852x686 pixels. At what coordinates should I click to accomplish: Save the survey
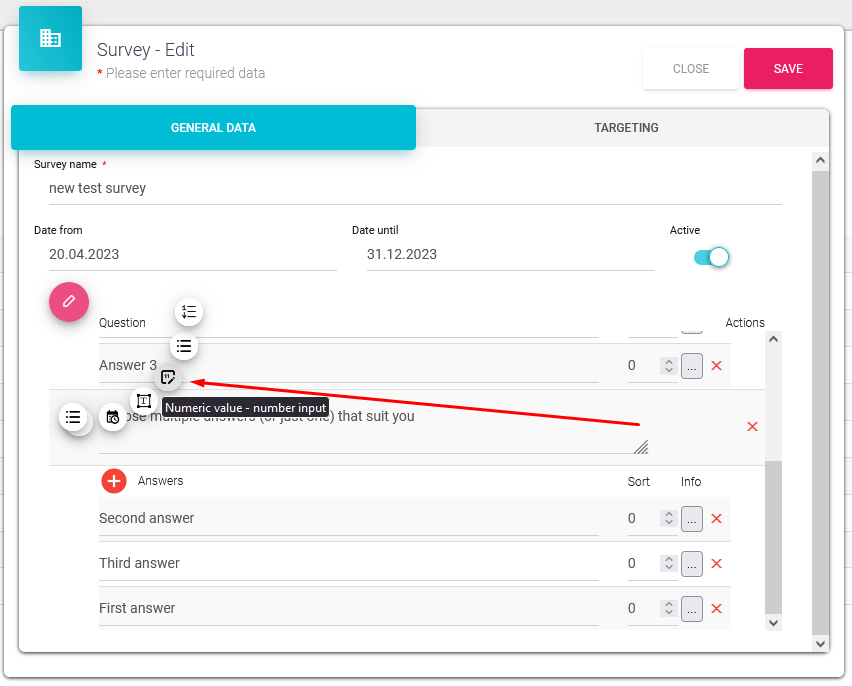click(x=788, y=69)
